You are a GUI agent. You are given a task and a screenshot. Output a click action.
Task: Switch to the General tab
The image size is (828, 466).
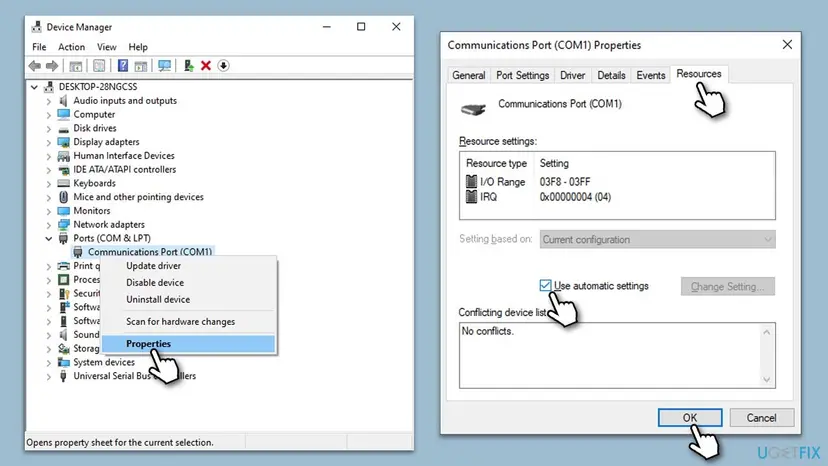tap(468, 76)
